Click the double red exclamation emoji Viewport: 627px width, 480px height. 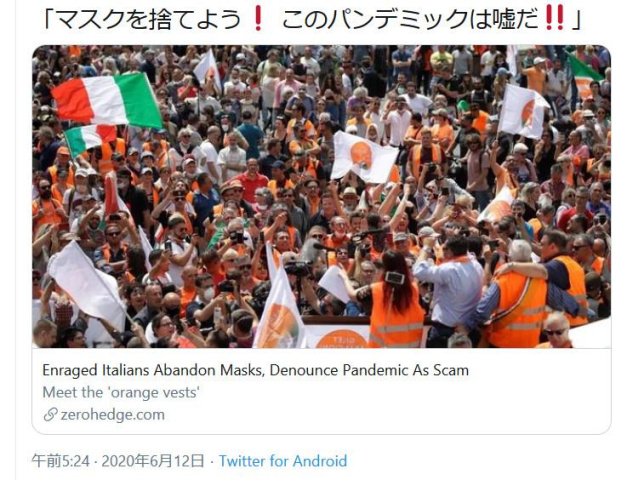[555, 20]
